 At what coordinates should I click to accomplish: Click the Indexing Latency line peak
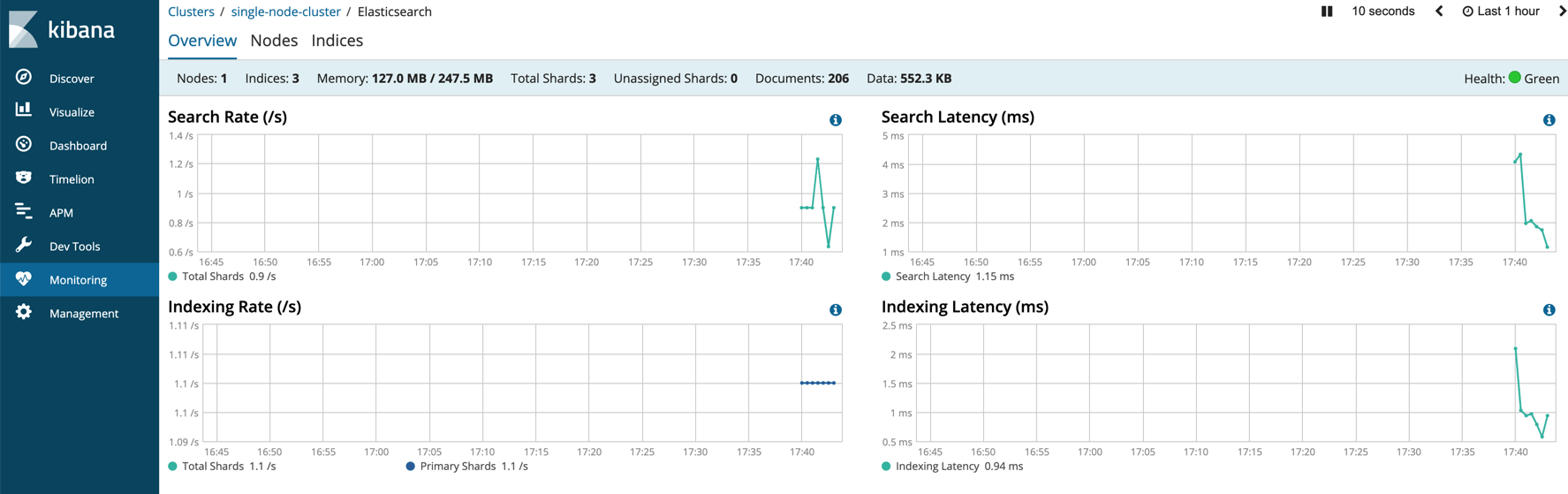(x=1516, y=349)
